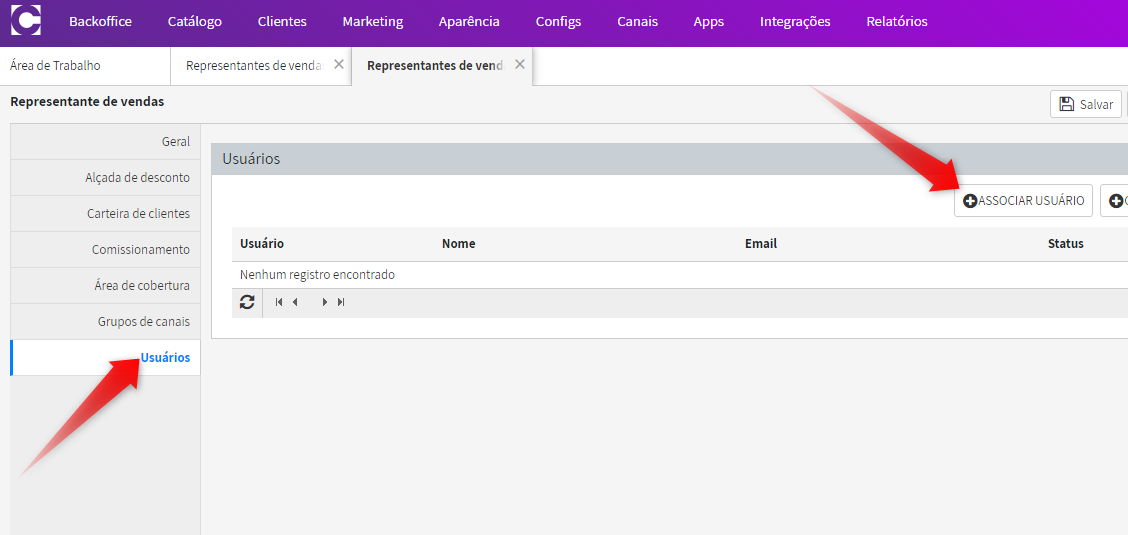Sort by the Usuário column header
The width and height of the screenshot is (1128, 535).
pos(262,244)
